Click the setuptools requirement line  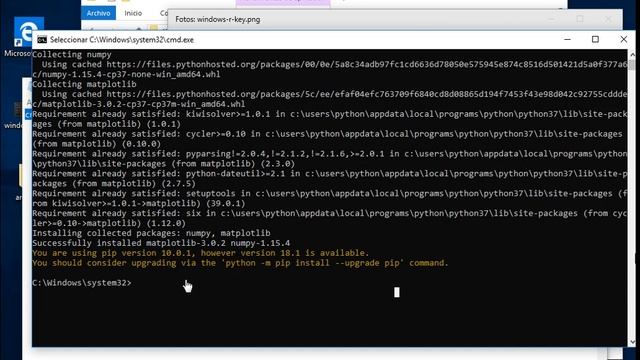330,193
